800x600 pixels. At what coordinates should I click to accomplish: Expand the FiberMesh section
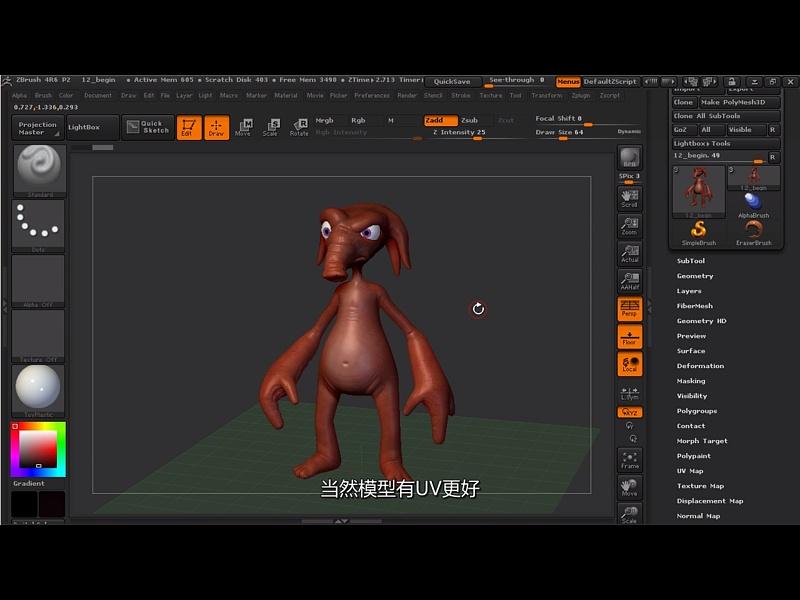click(x=694, y=306)
